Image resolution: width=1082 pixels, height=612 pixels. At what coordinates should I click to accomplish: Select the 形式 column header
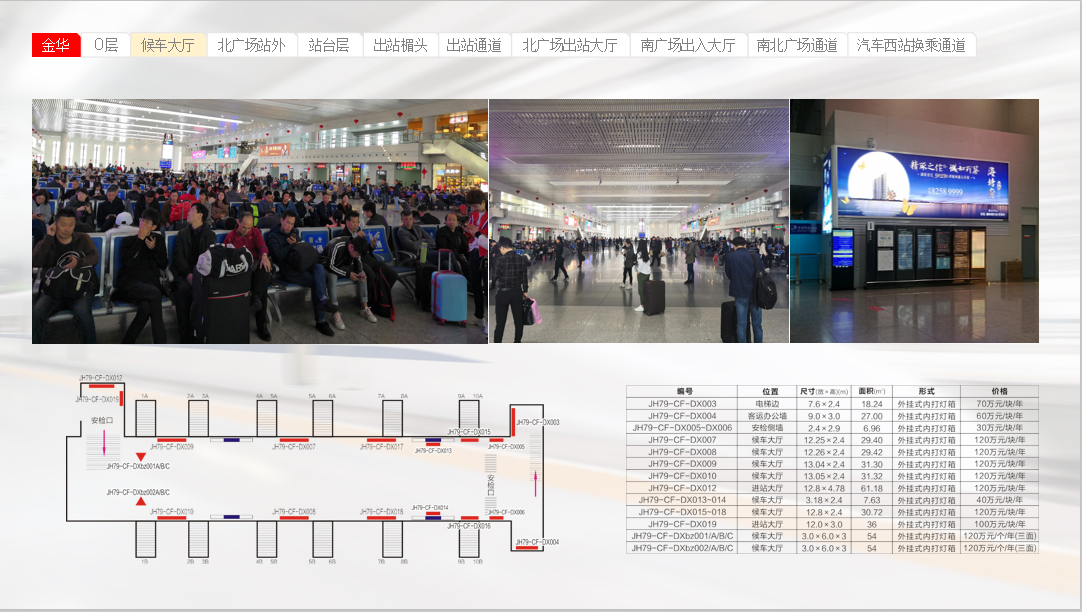(x=926, y=391)
